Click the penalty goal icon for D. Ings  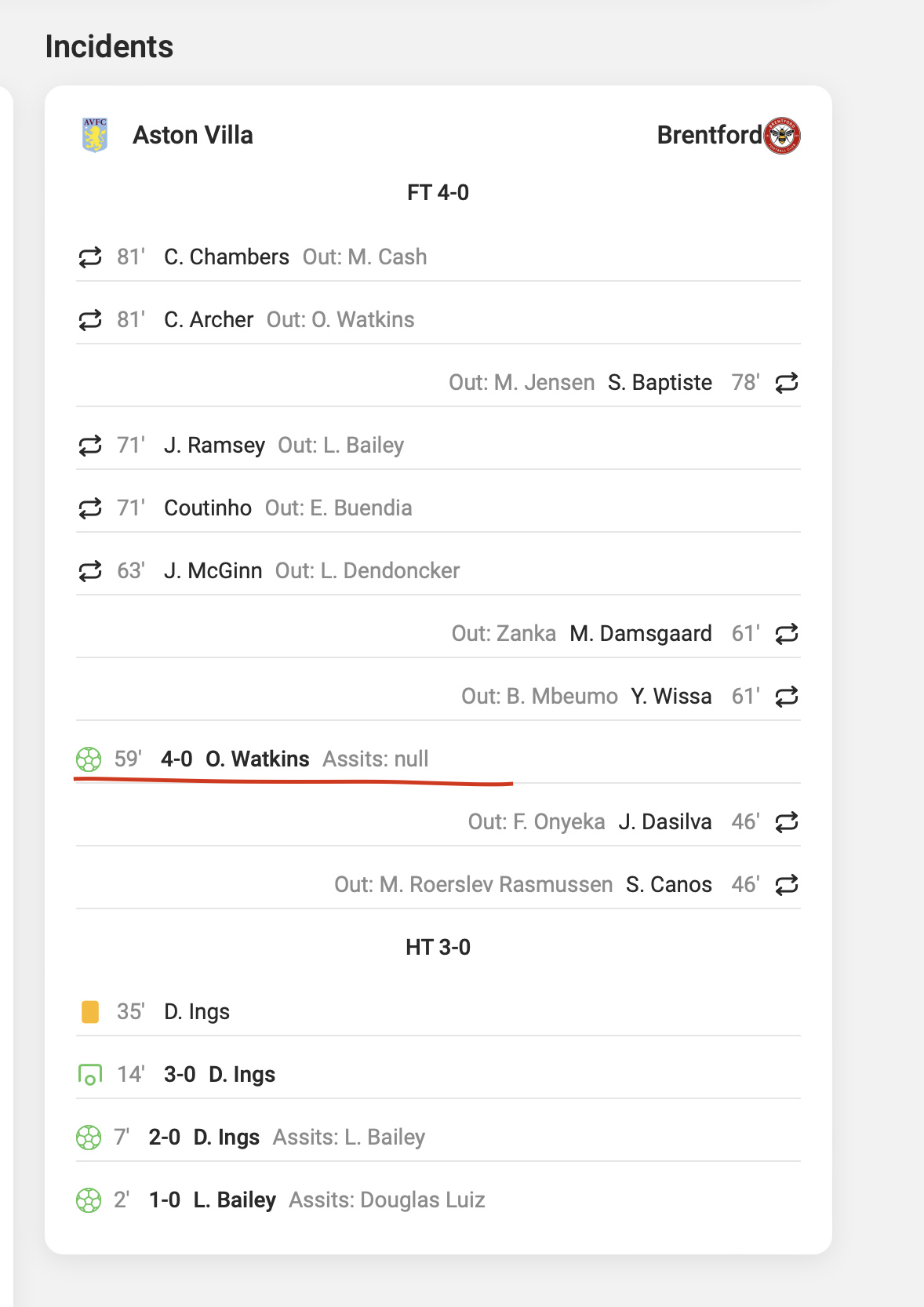tap(89, 1074)
